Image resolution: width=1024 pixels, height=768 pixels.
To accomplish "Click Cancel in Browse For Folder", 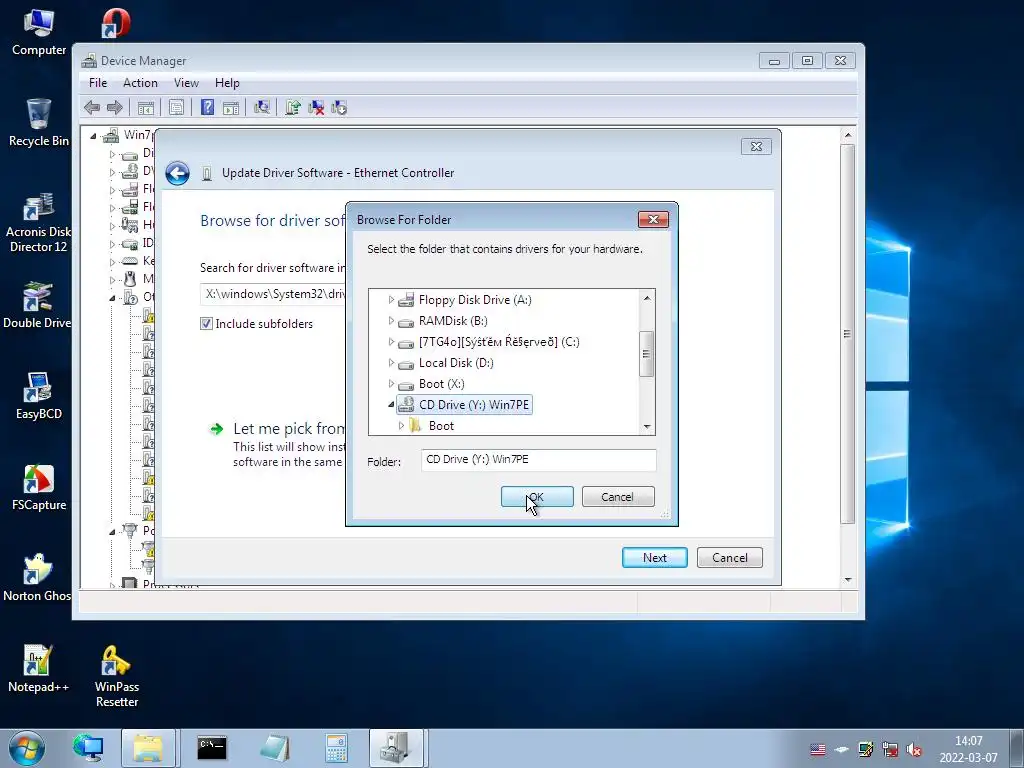I will (x=618, y=496).
